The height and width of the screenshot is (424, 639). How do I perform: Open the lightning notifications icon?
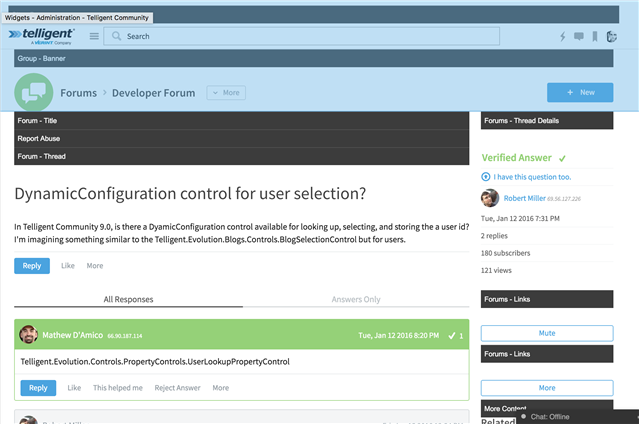coord(563,37)
